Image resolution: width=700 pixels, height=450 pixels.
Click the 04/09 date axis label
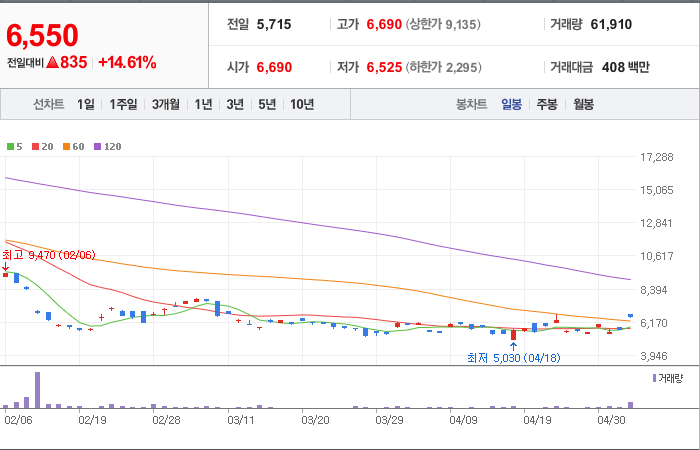pos(463,420)
